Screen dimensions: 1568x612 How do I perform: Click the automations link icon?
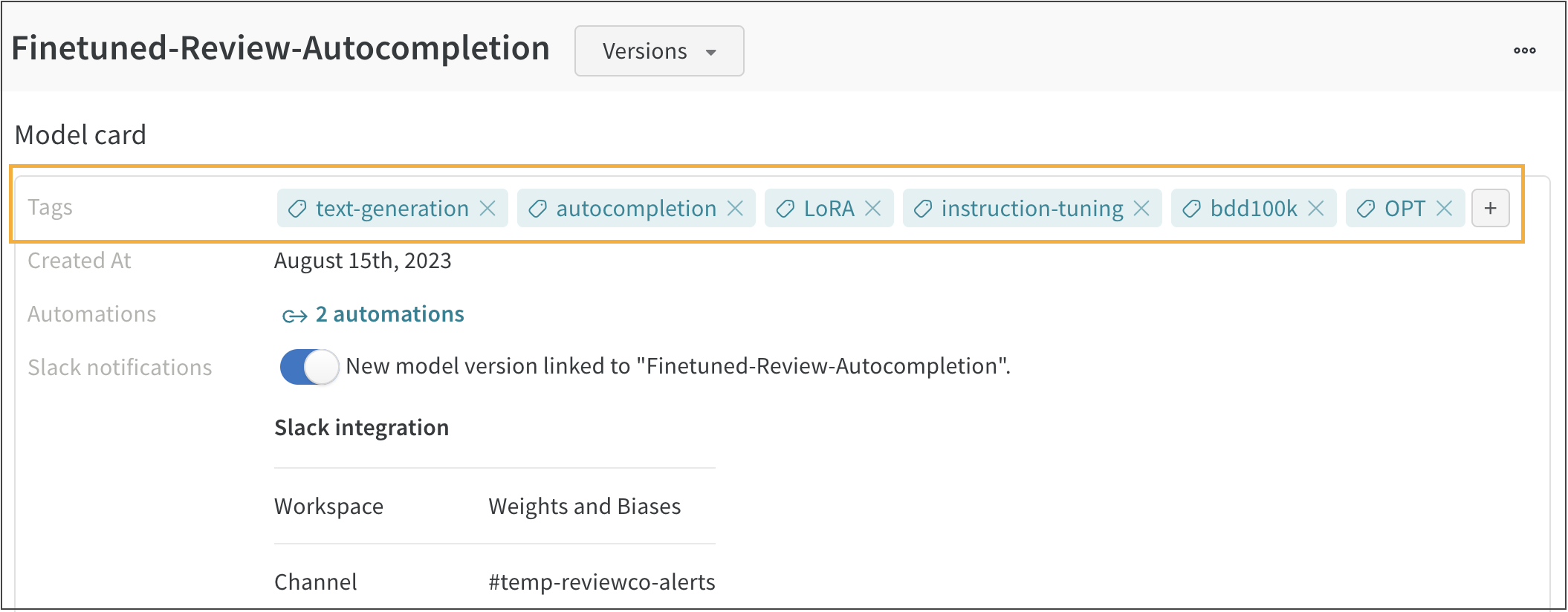294,316
